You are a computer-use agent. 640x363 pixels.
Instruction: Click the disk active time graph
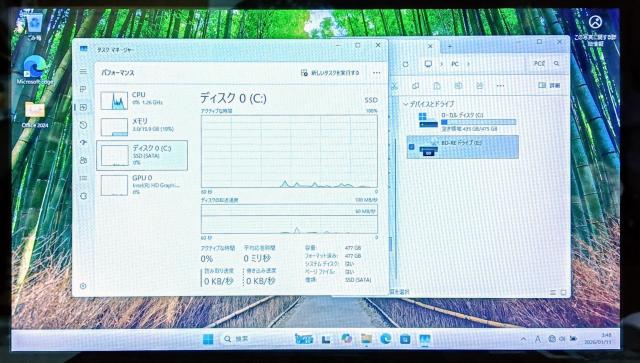tap(289, 151)
